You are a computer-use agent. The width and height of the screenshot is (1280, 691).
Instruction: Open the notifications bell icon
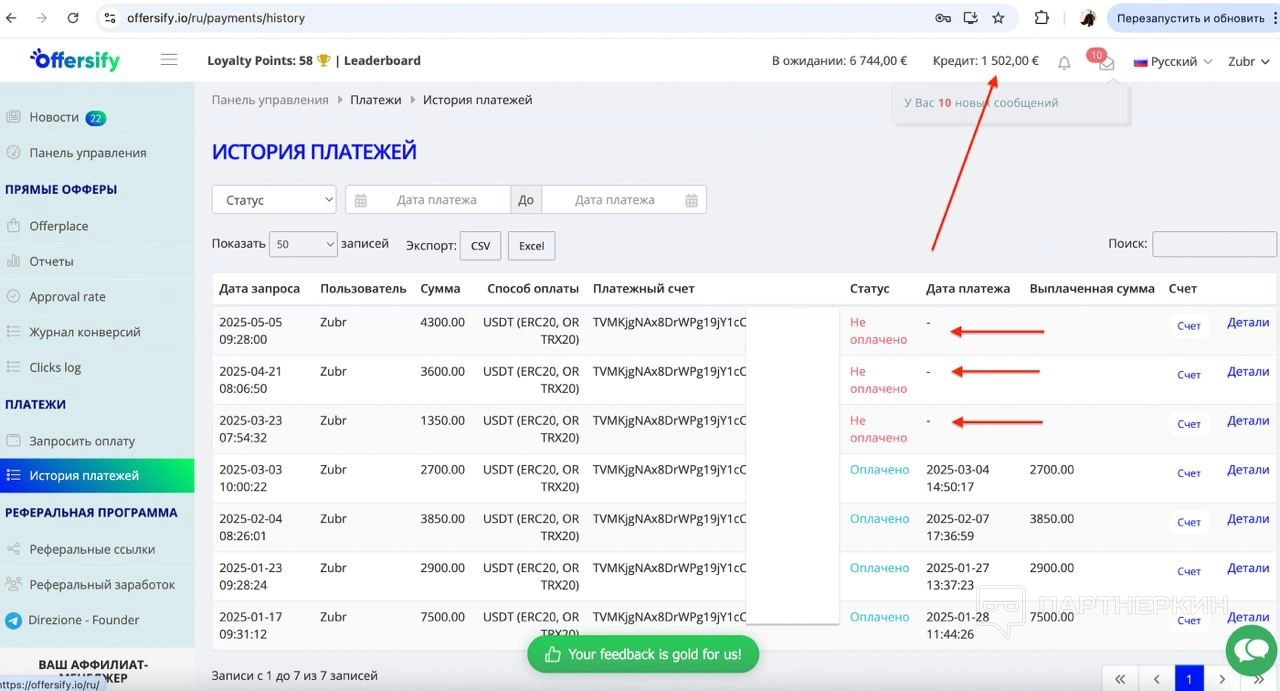click(x=1064, y=63)
